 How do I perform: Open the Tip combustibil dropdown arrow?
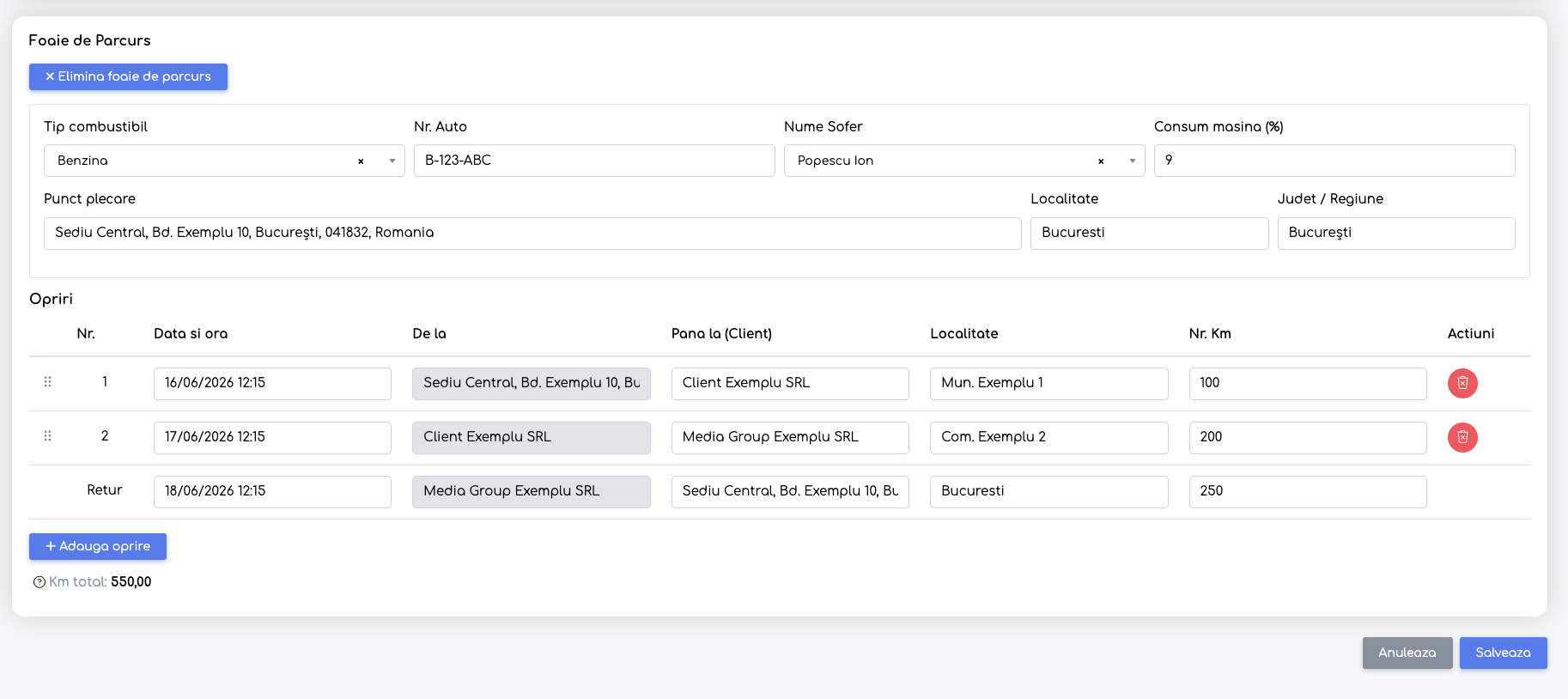click(392, 161)
